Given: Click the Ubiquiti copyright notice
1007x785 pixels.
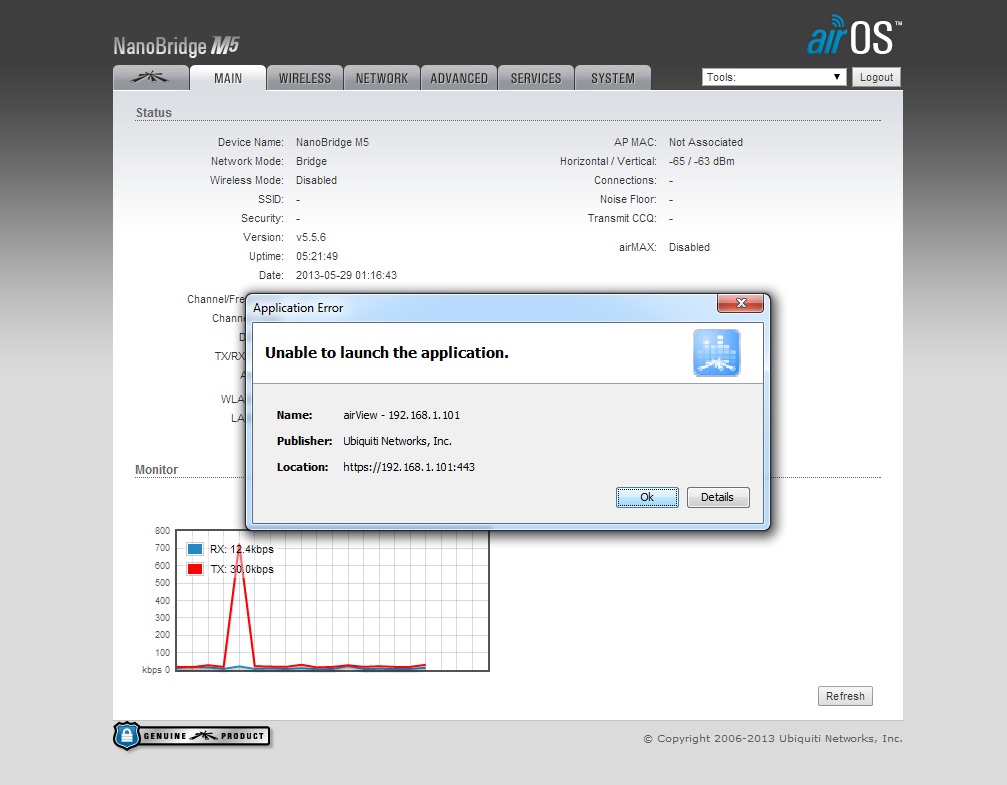Looking at the screenshot, I should point(773,739).
